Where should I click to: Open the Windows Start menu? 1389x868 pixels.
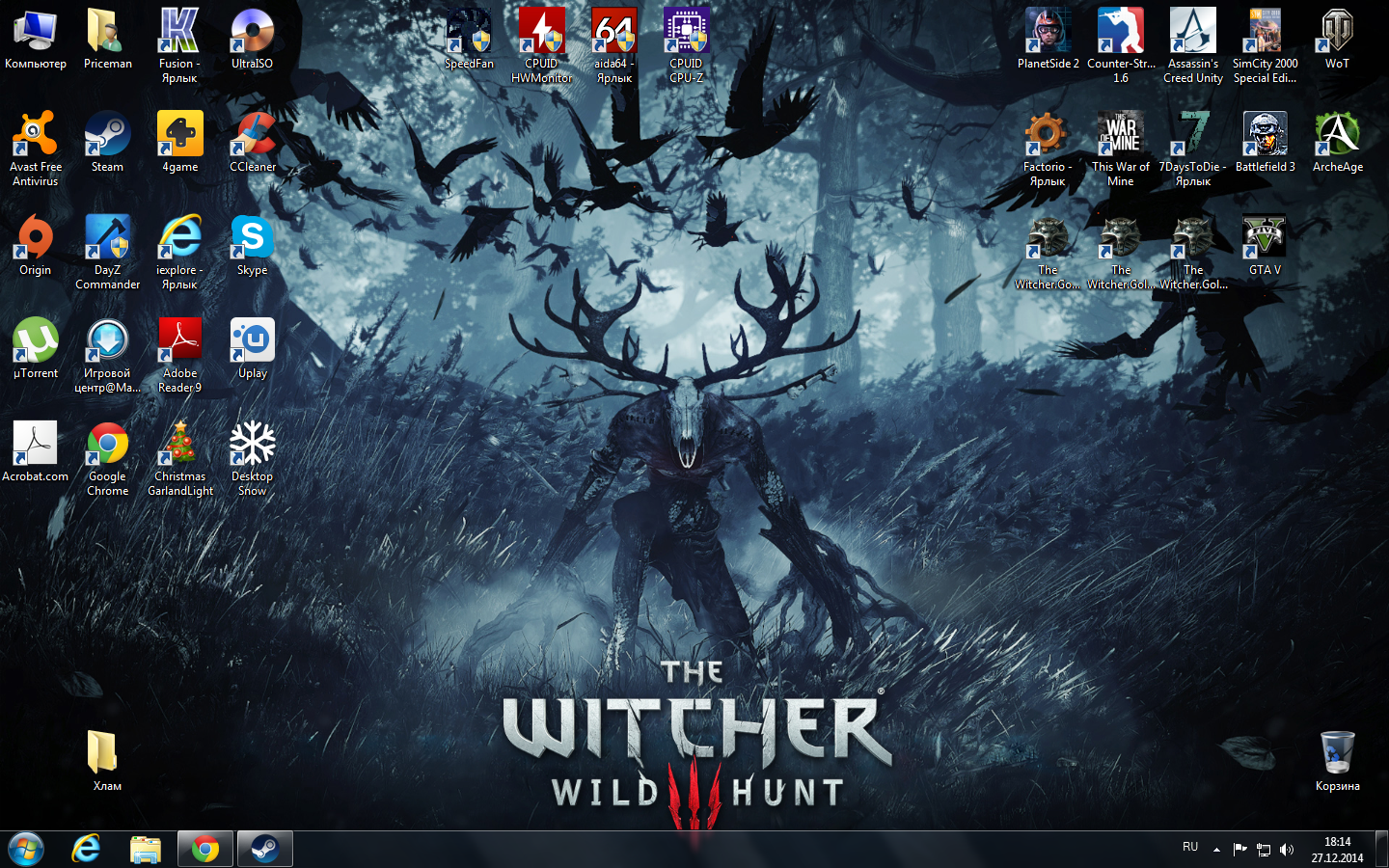[27, 849]
